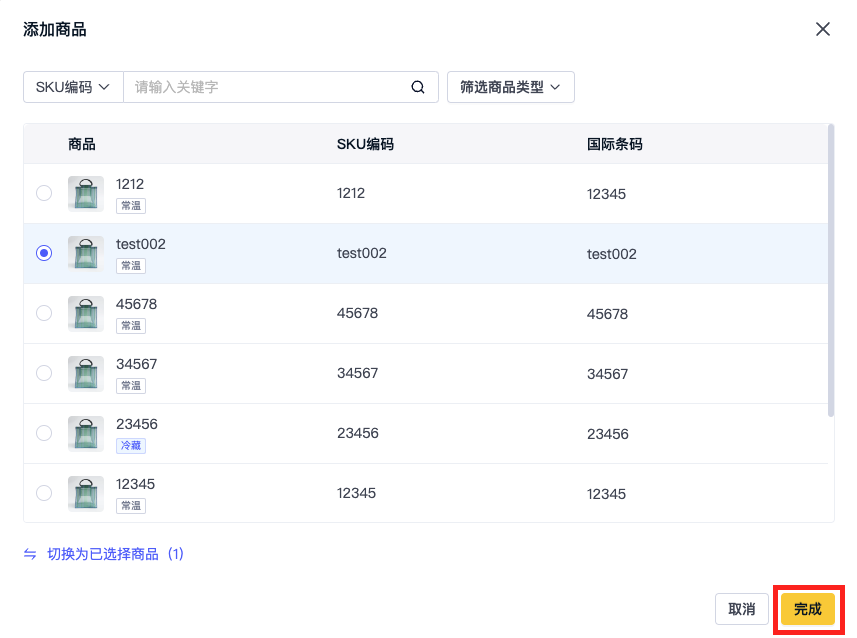Click 国际条码 cell 45678
857x638 pixels.
tap(607, 314)
